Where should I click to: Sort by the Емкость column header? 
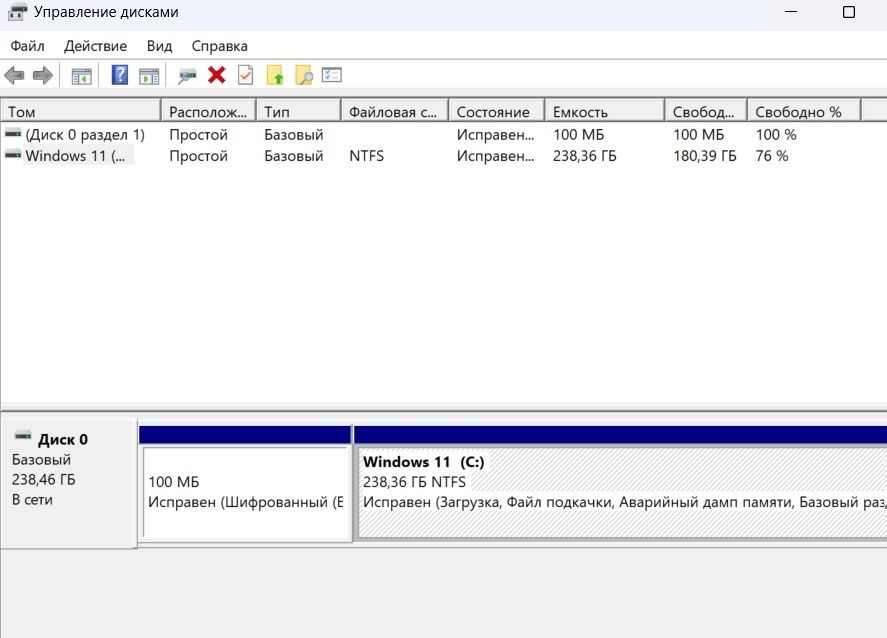pyautogui.click(x=605, y=111)
